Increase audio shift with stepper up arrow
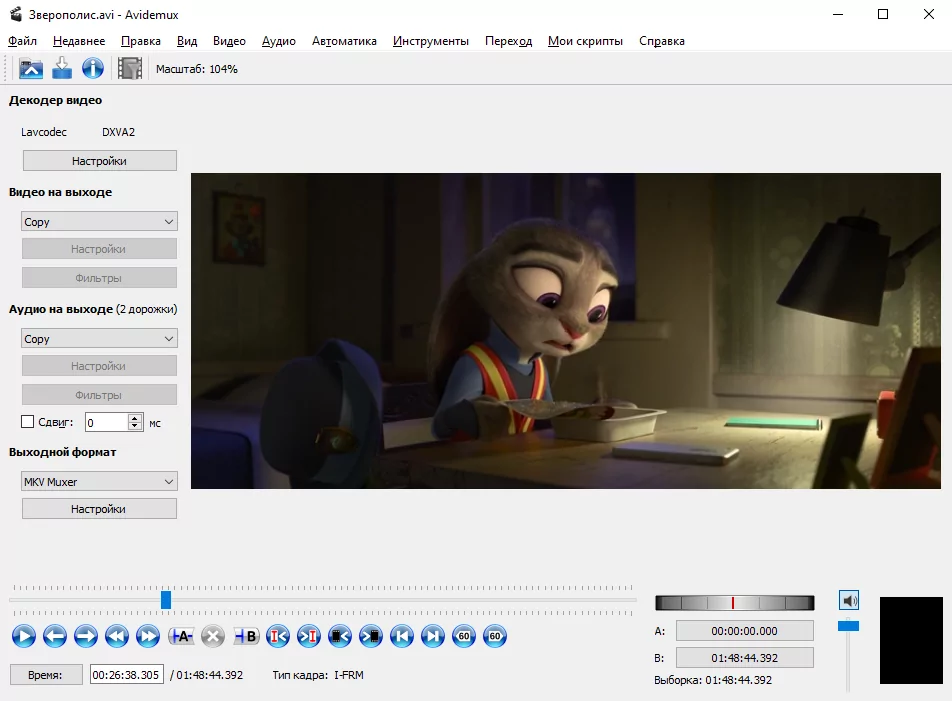The height and width of the screenshot is (701, 952). click(x=135, y=418)
